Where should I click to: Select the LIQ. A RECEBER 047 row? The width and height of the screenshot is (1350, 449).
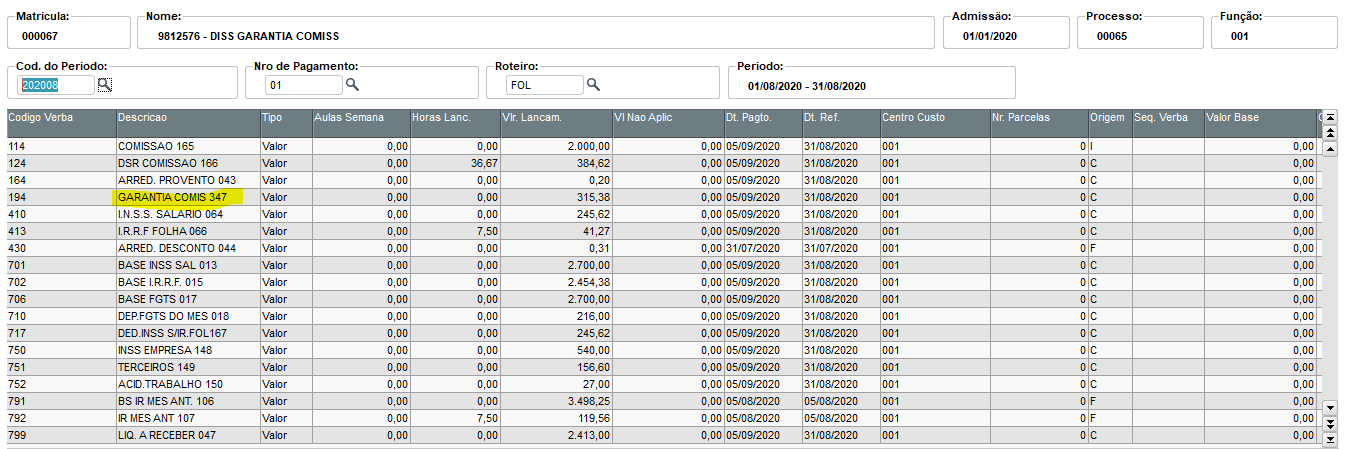(x=662, y=435)
